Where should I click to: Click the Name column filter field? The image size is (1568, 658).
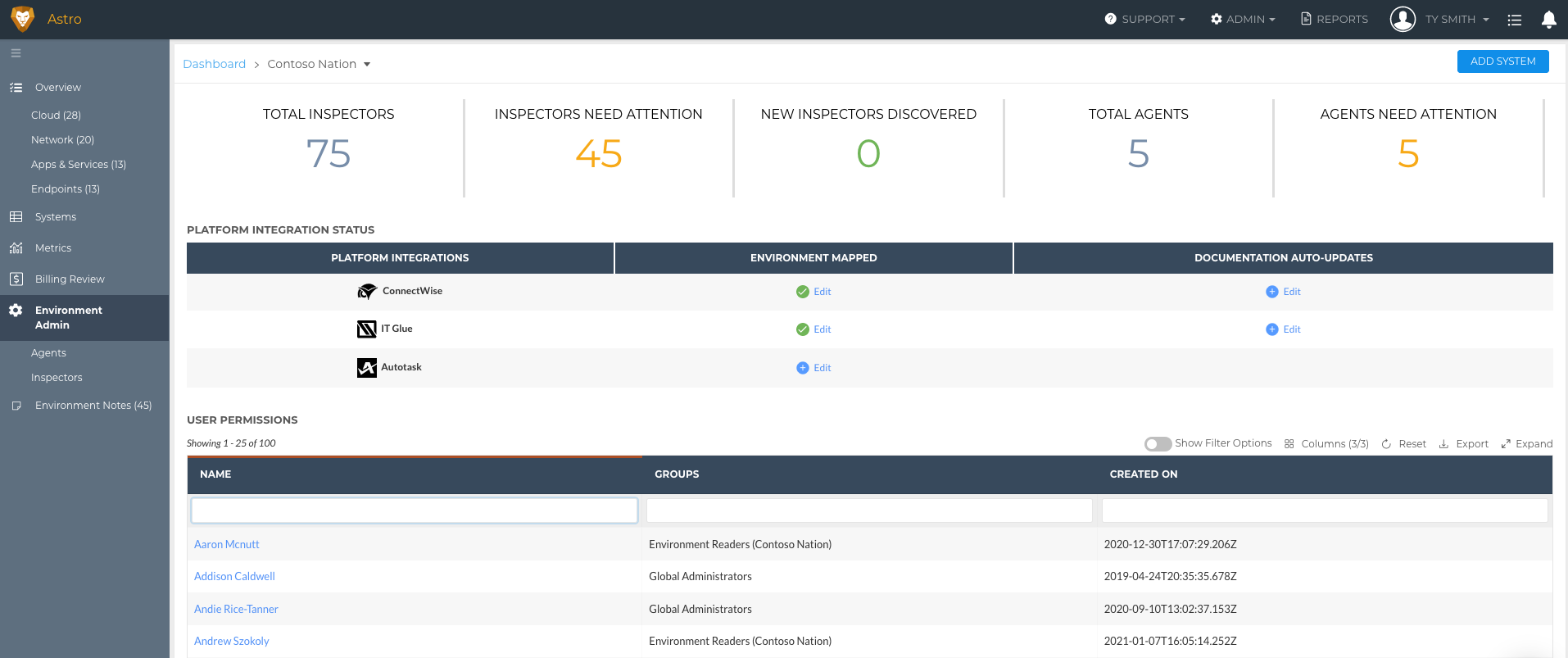[414, 511]
